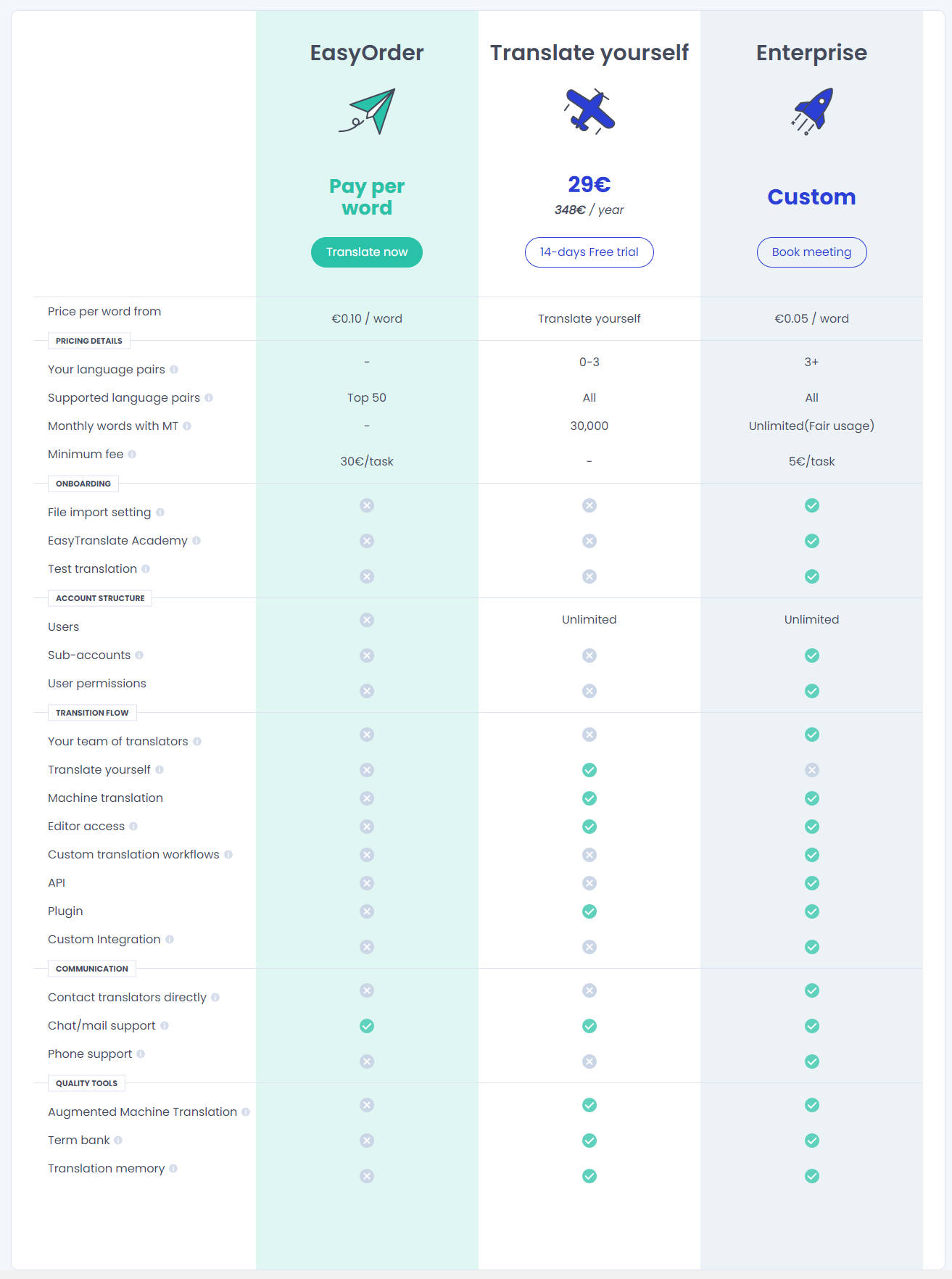Toggle the green Chat/mail support check under EasyOrder

coord(367,1025)
